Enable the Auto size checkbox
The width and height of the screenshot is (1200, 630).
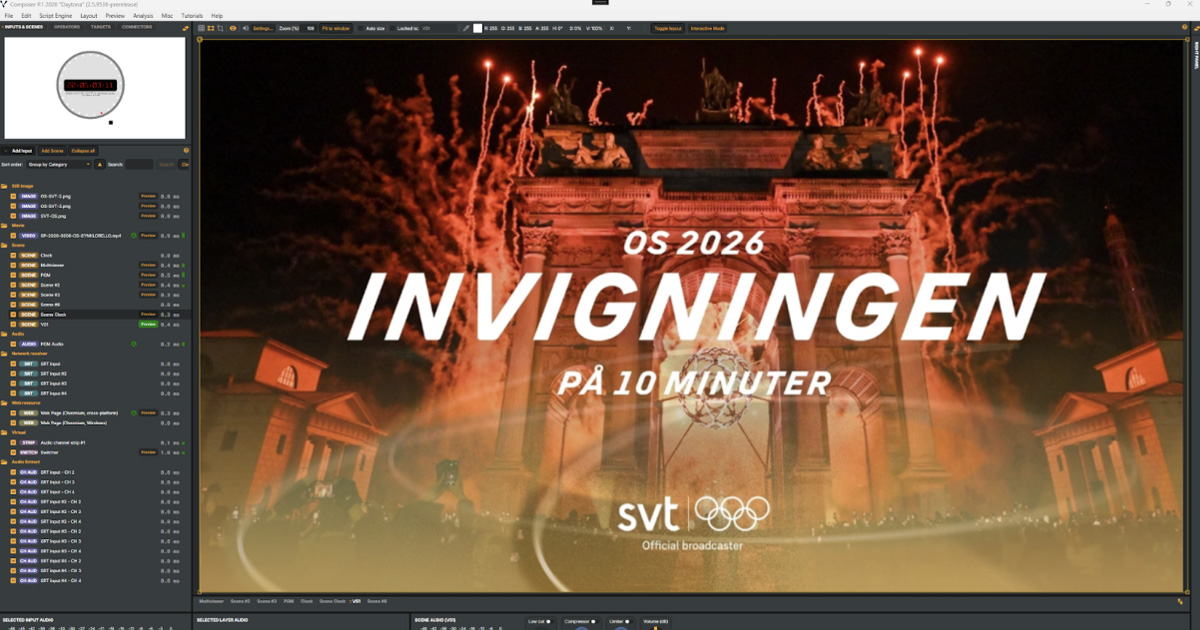pos(360,28)
